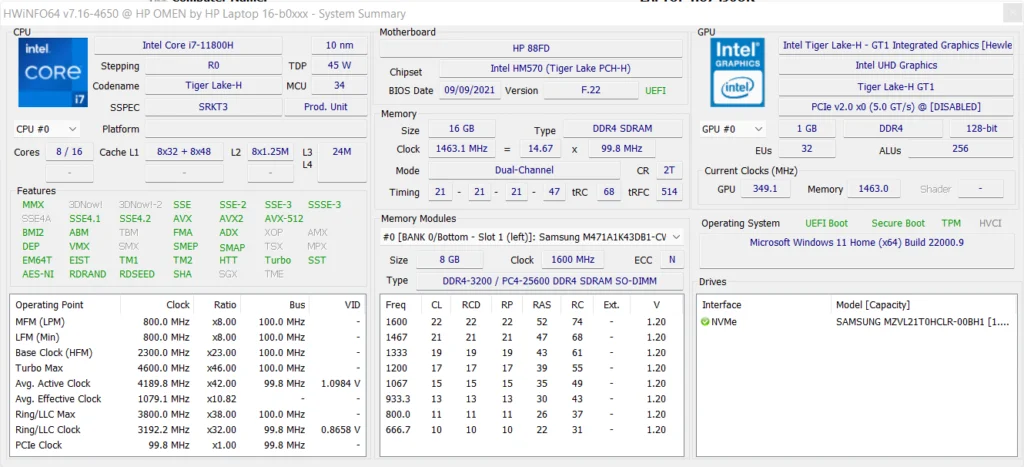Viewport: 1024px width, 467px height.
Task: Click the Base Clock (HFM) row label
Action: pyautogui.click(x=54, y=353)
